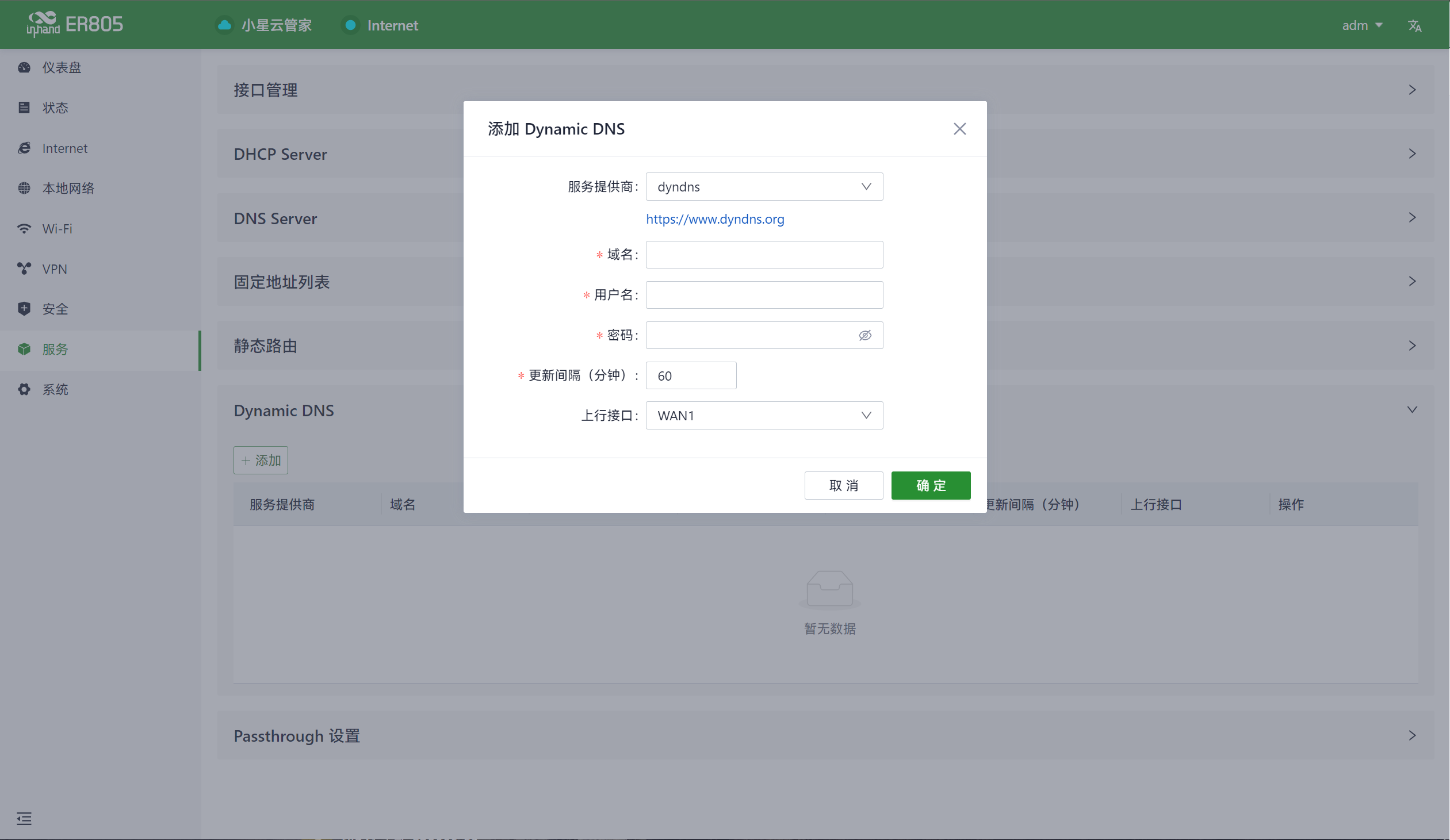Click the cloud icon beside 小星云管家

click(x=224, y=25)
